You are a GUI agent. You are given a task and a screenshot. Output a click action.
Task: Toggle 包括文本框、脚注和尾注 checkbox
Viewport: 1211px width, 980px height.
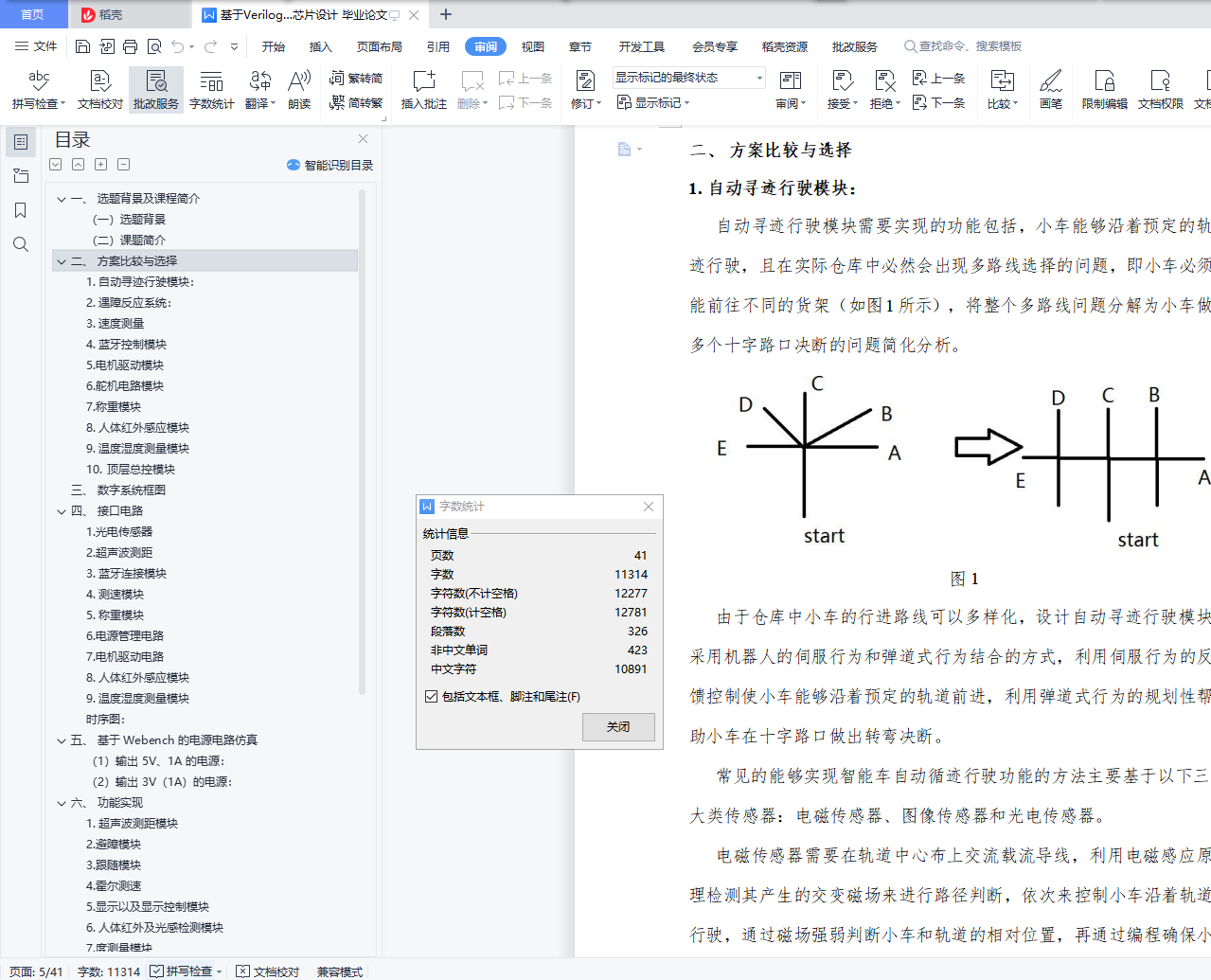[432, 696]
